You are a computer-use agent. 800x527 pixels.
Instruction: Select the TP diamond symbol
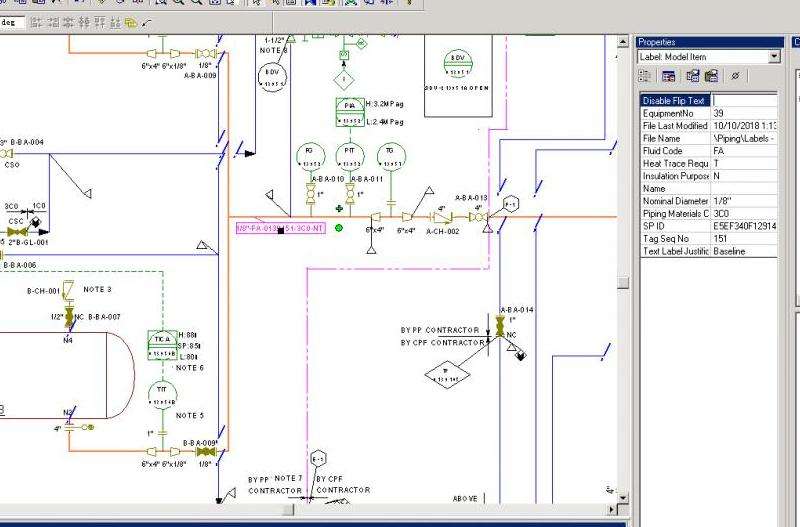tap(447, 374)
